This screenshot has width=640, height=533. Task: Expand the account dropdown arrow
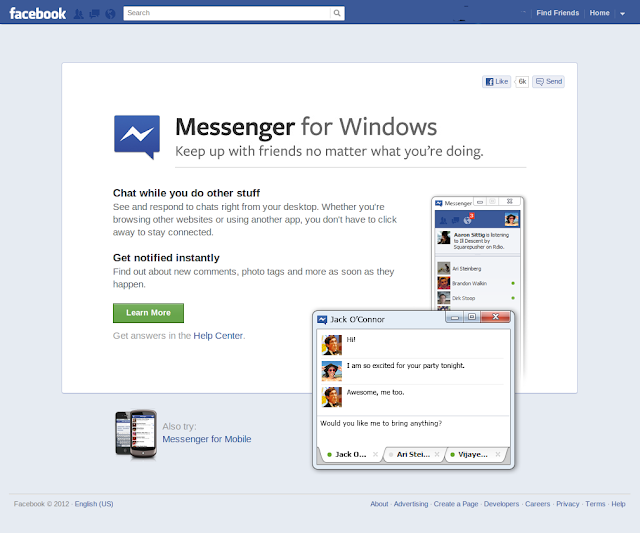coord(622,13)
